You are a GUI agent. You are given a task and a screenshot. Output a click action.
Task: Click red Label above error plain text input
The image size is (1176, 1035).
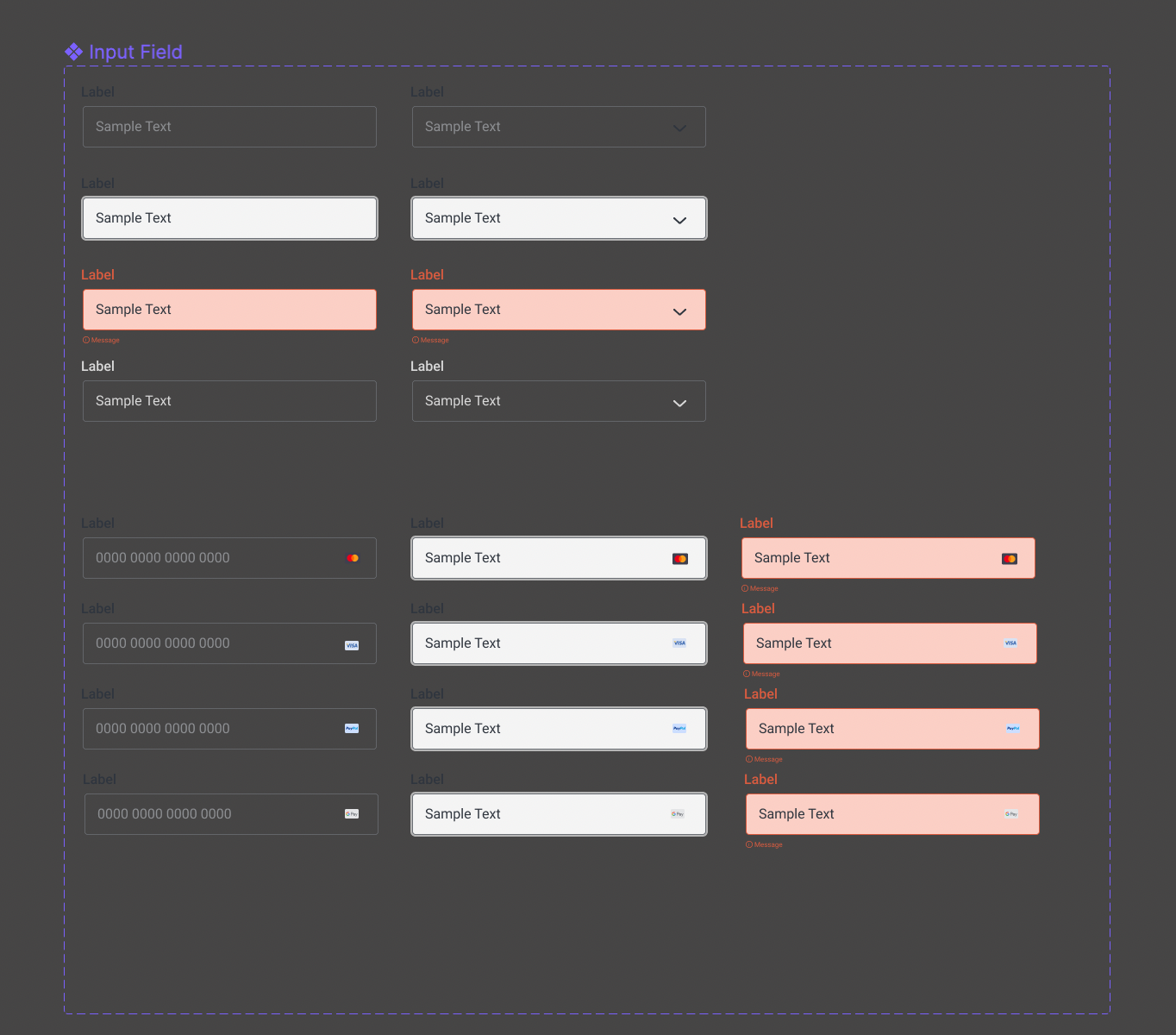97,275
